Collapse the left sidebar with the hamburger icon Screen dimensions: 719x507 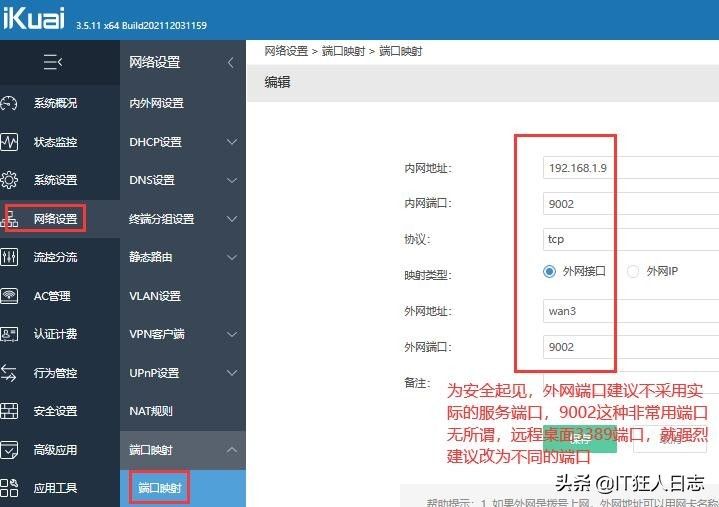53,61
